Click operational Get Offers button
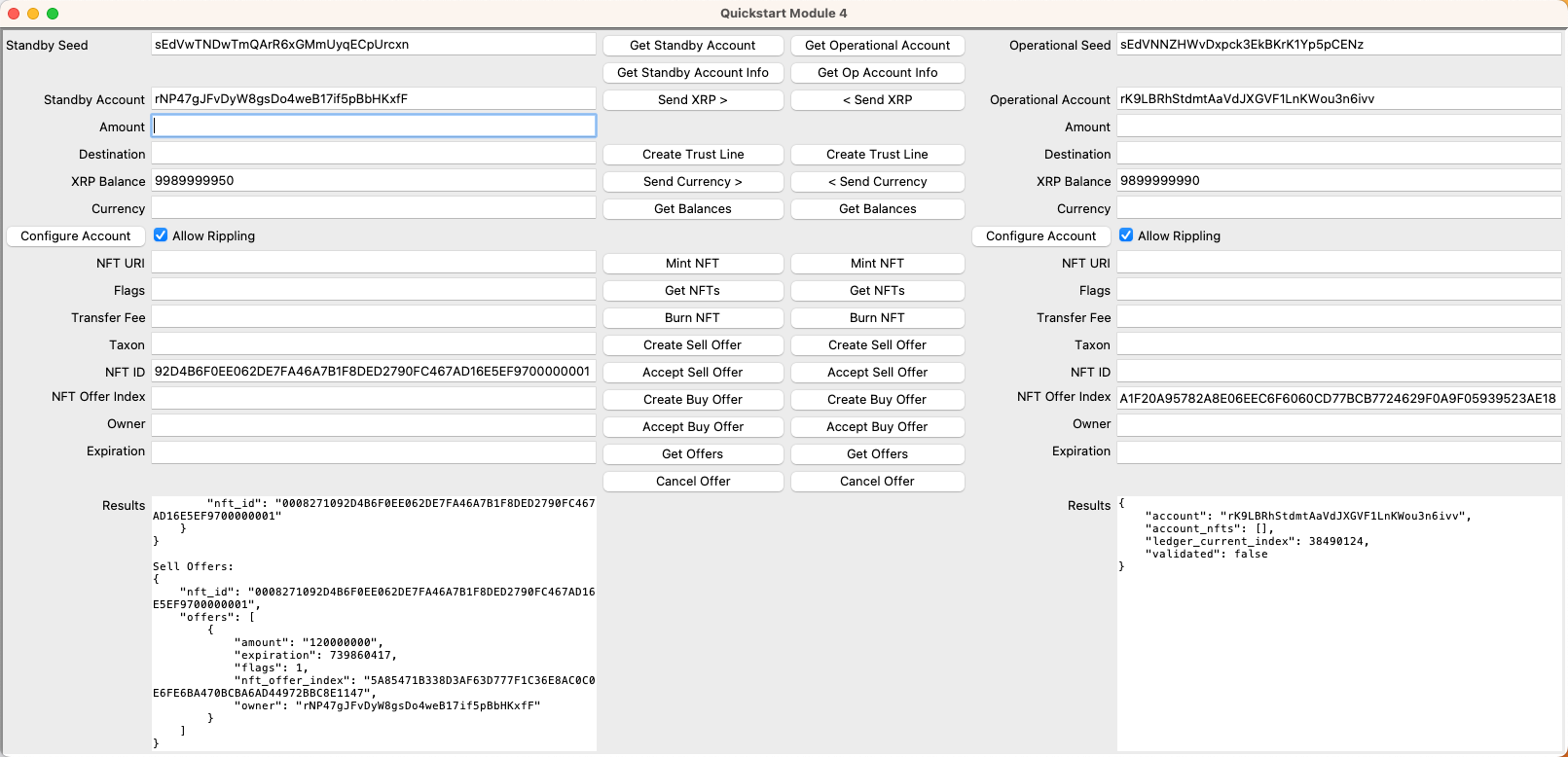 tap(877, 454)
